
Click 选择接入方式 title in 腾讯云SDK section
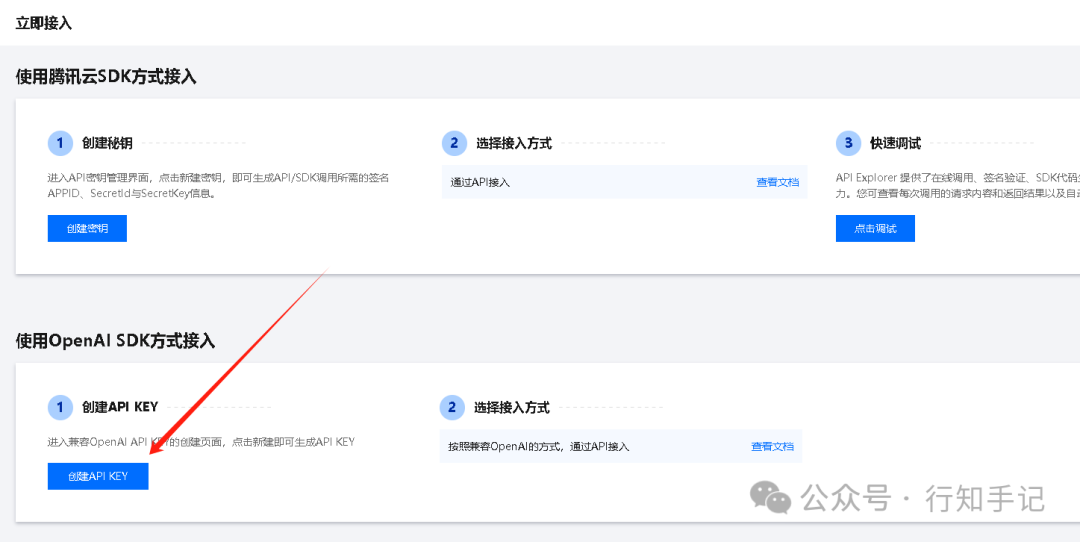(513, 143)
